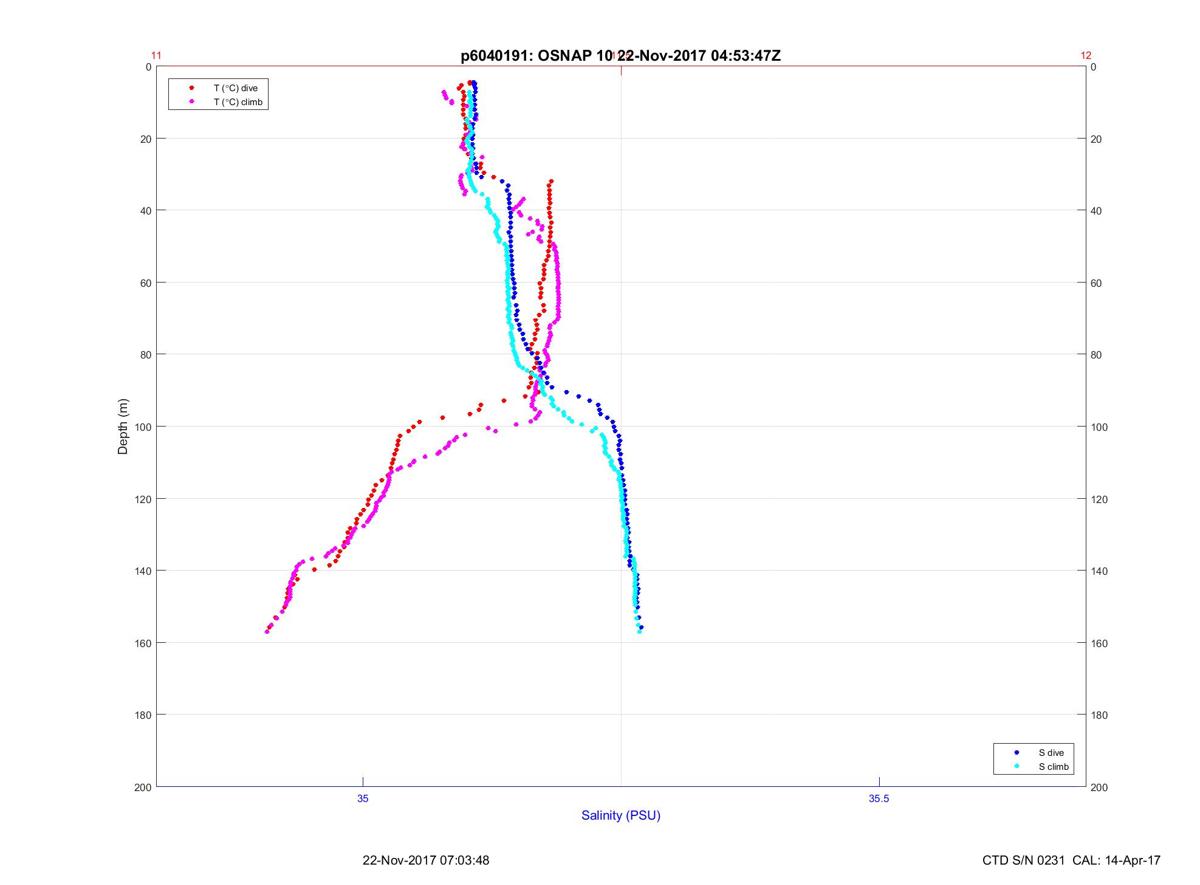Image resolution: width=1200 pixels, height=885 pixels.
Task: Click the 100 tick on the left depth axis
Action: 141,427
